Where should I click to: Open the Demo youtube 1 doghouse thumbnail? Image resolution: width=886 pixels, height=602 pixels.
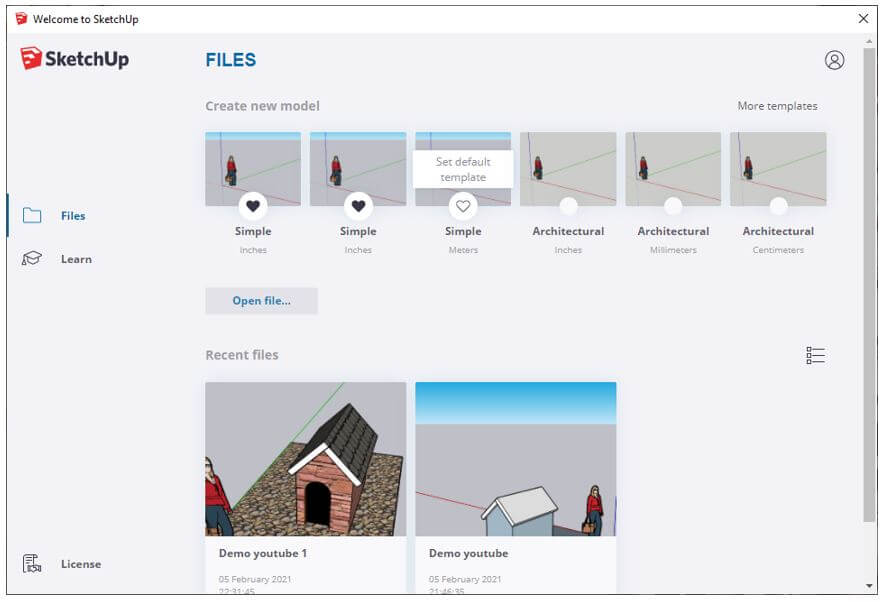pos(306,459)
